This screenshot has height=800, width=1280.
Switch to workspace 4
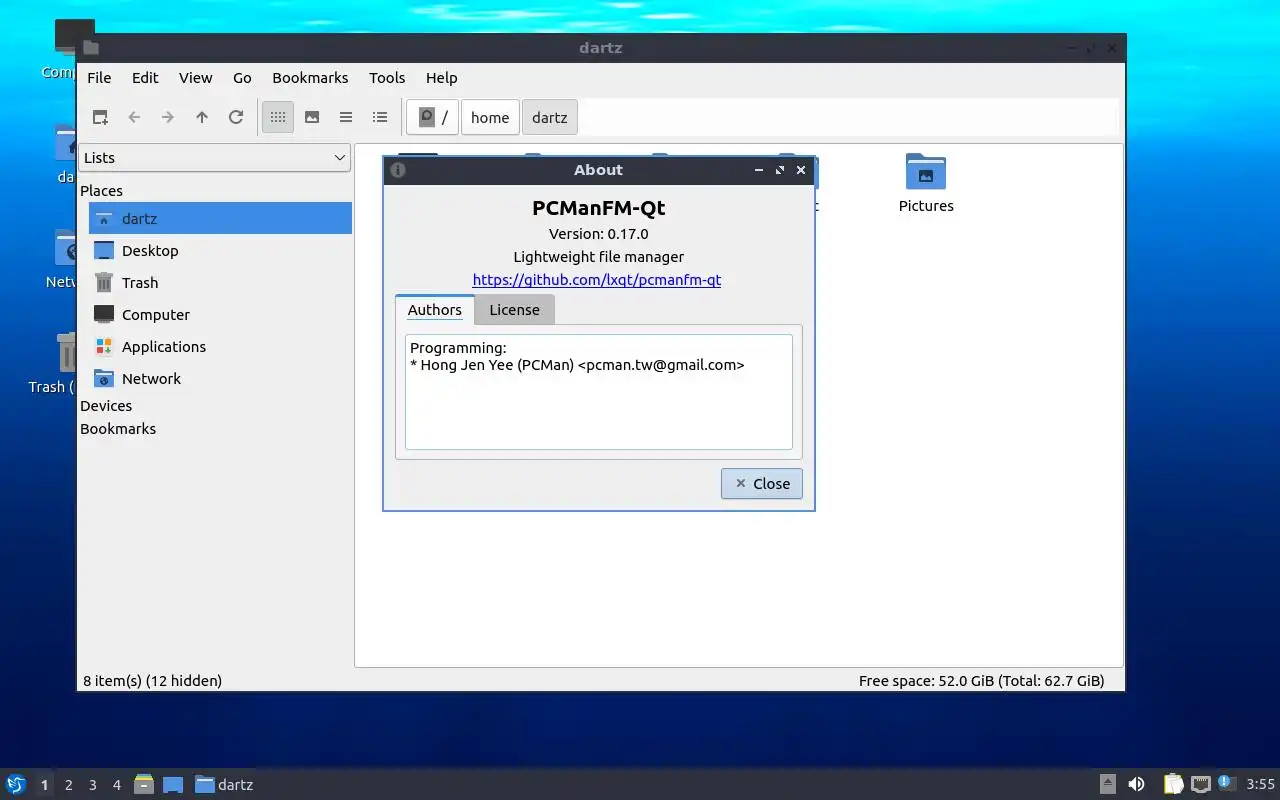pyautogui.click(x=116, y=785)
